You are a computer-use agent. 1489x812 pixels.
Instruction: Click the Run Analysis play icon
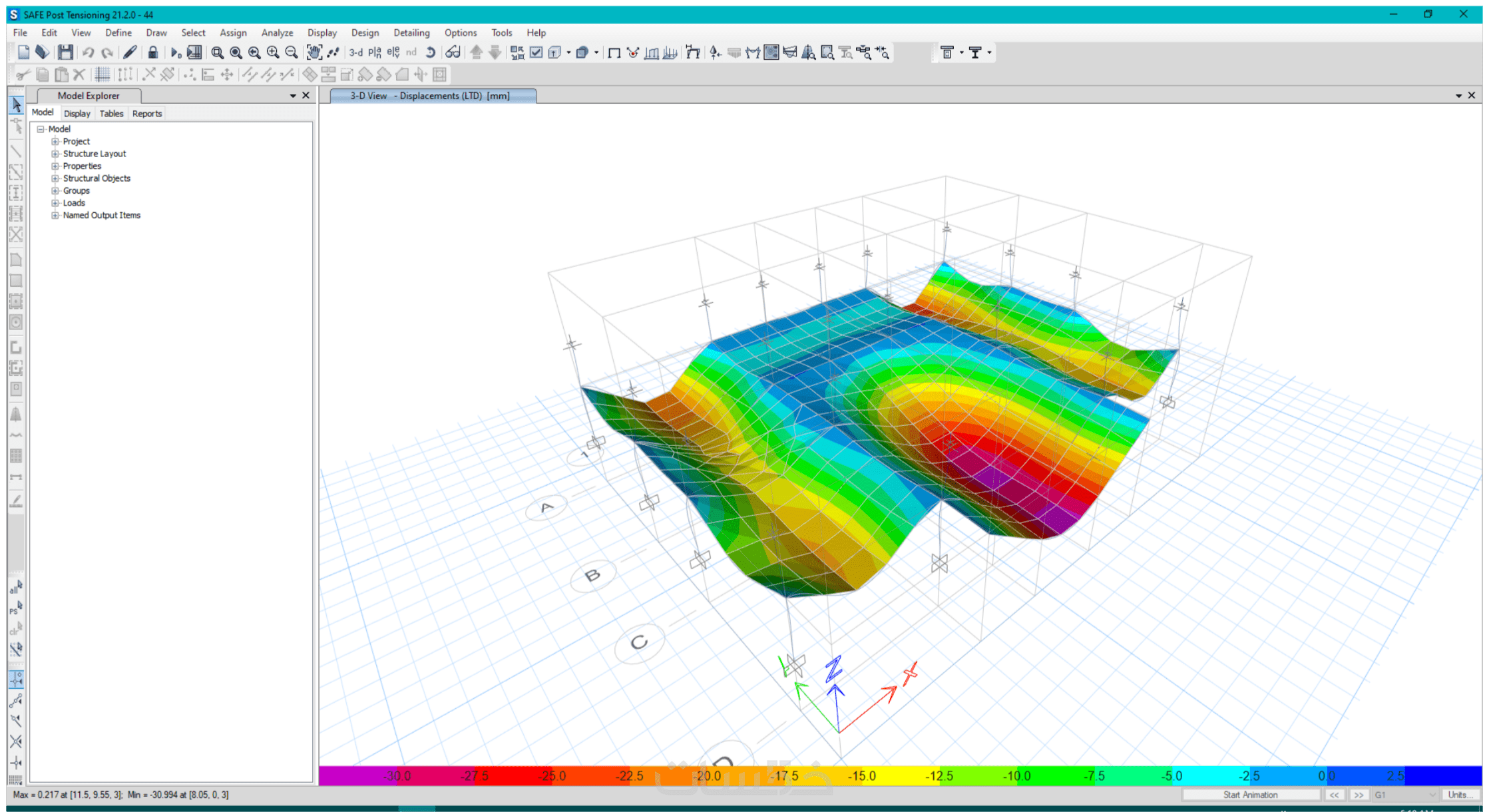(x=175, y=53)
